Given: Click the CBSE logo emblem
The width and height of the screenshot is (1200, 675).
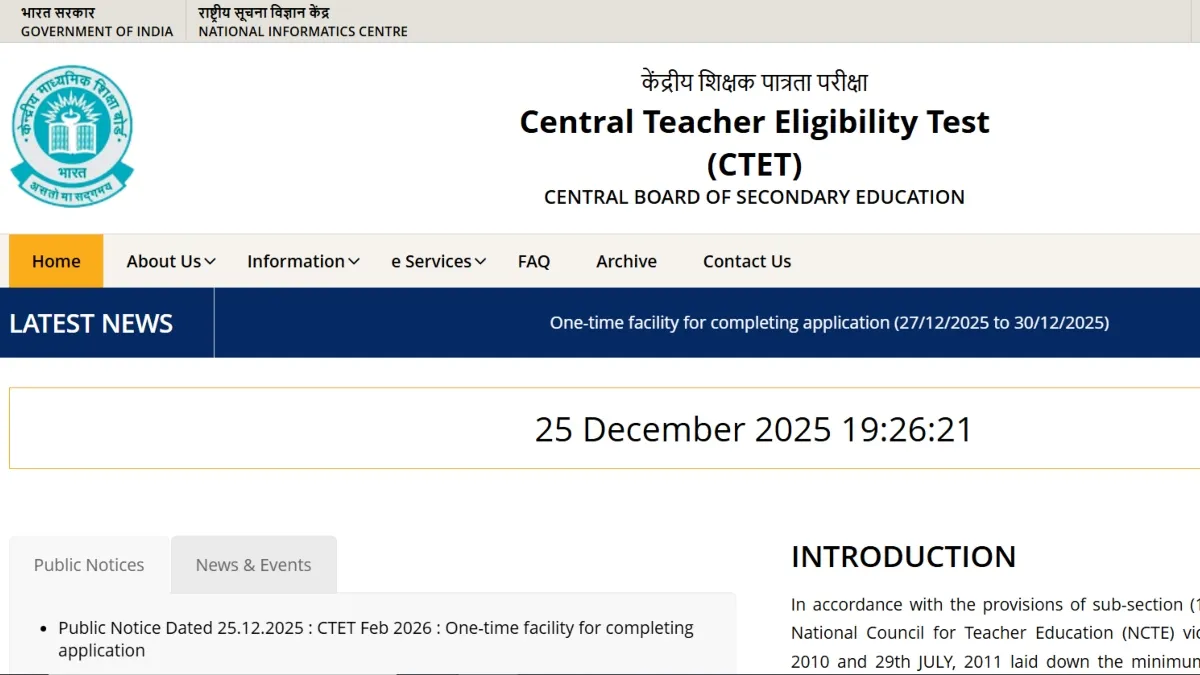Looking at the screenshot, I should click(x=72, y=136).
